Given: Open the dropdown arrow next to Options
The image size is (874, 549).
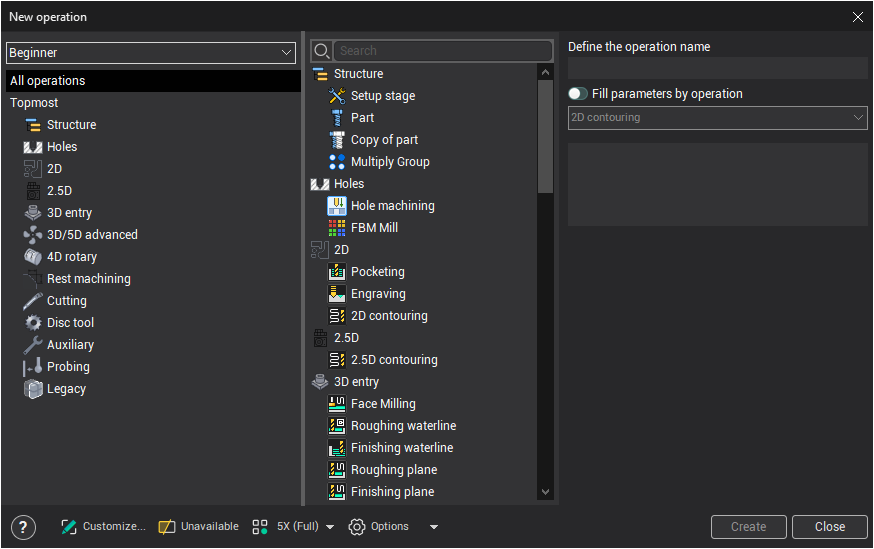Looking at the screenshot, I should 433,527.
